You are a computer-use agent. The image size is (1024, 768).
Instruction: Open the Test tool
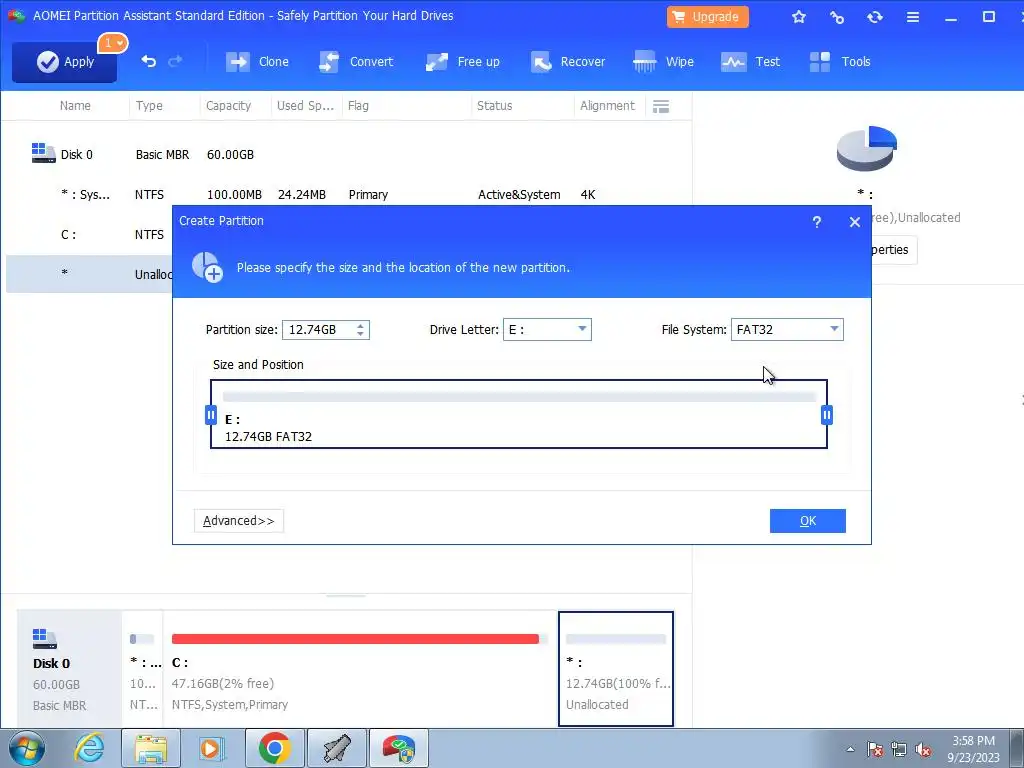750,62
